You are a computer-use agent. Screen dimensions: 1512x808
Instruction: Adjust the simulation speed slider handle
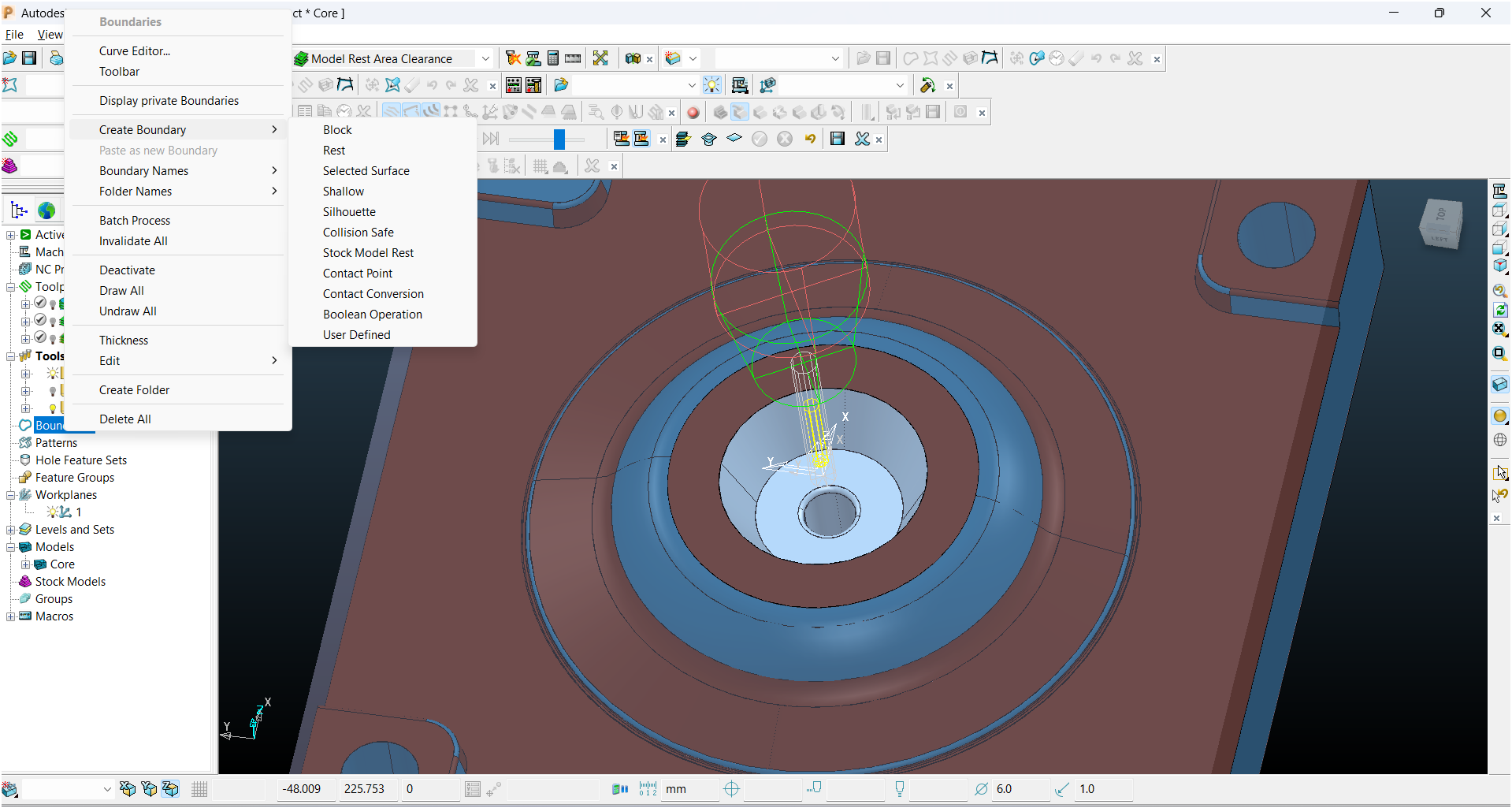[559, 140]
